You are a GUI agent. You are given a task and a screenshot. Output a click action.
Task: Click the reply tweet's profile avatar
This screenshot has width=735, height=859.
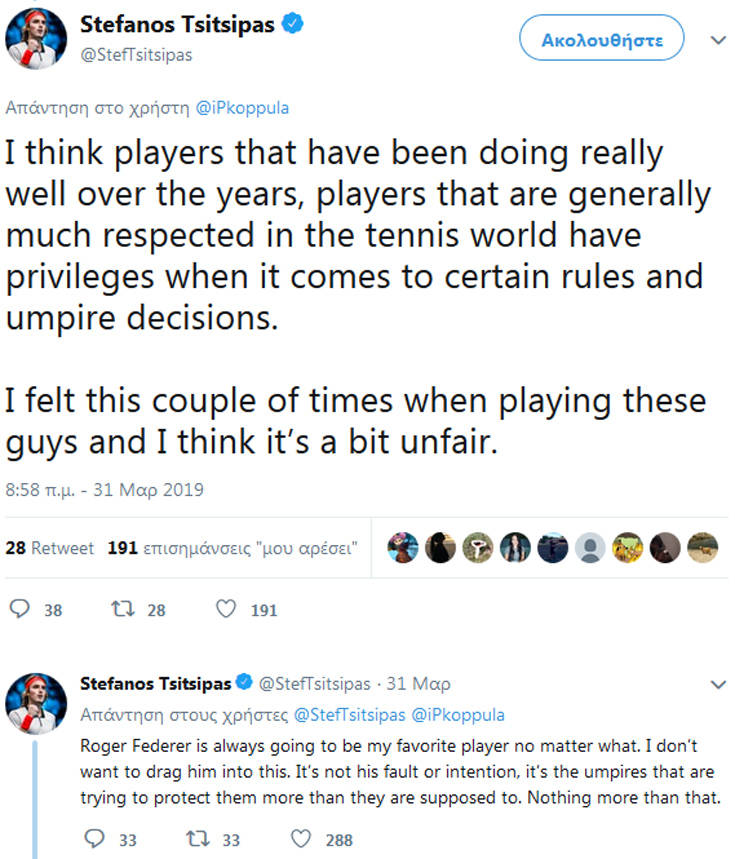(x=38, y=704)
